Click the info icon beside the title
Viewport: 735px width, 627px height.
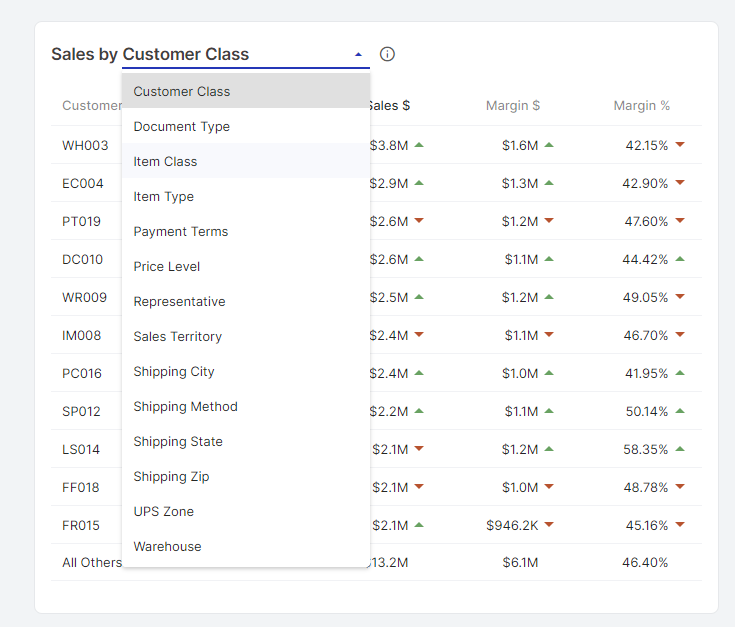pyautogui.click(x=387, y=54)
